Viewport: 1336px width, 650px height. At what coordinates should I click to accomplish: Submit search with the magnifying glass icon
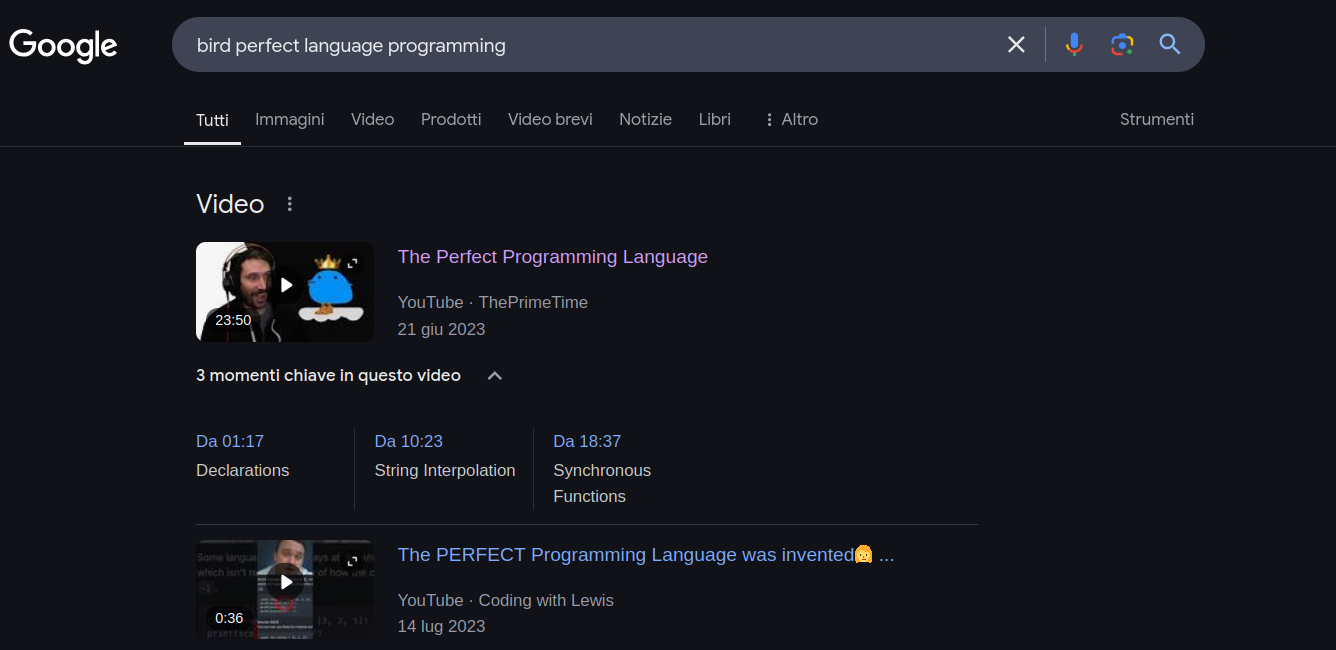1170,44
